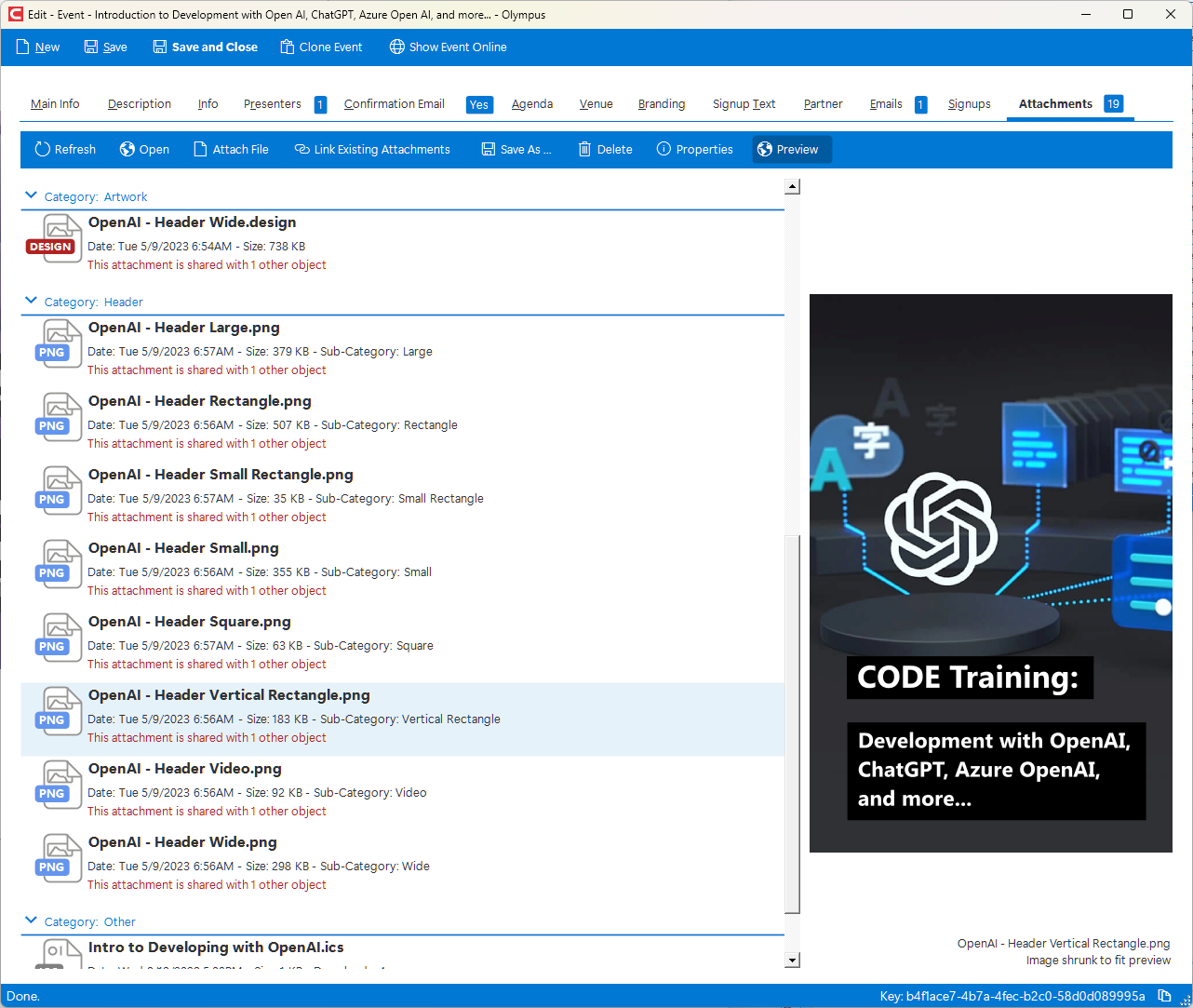This screenshot has height=1008, width=1193.
Task: Click the PNG icon for Header Video.png
Action: point(60,785)
